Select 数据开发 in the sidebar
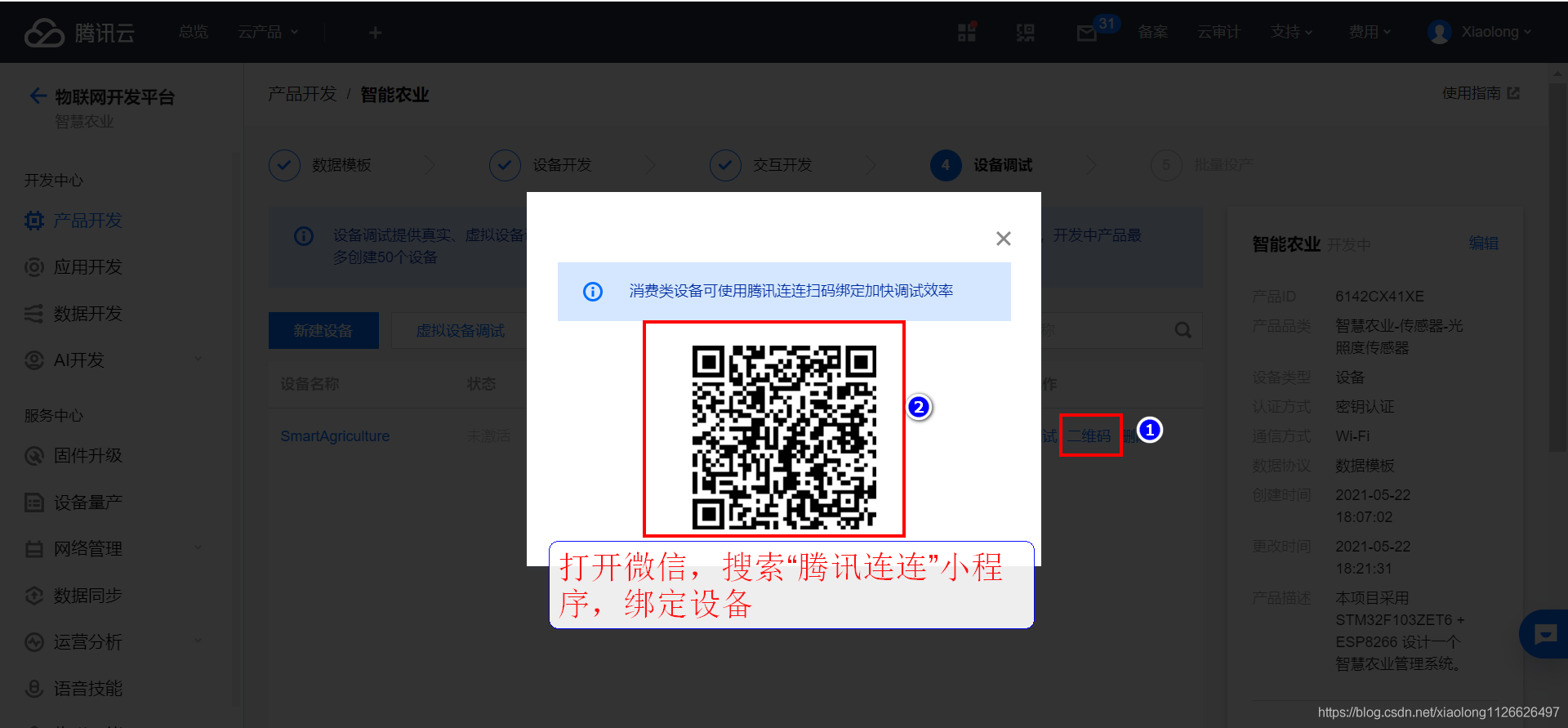The image size is (1568, 728). pyautogui.click(x=87, y=314)
